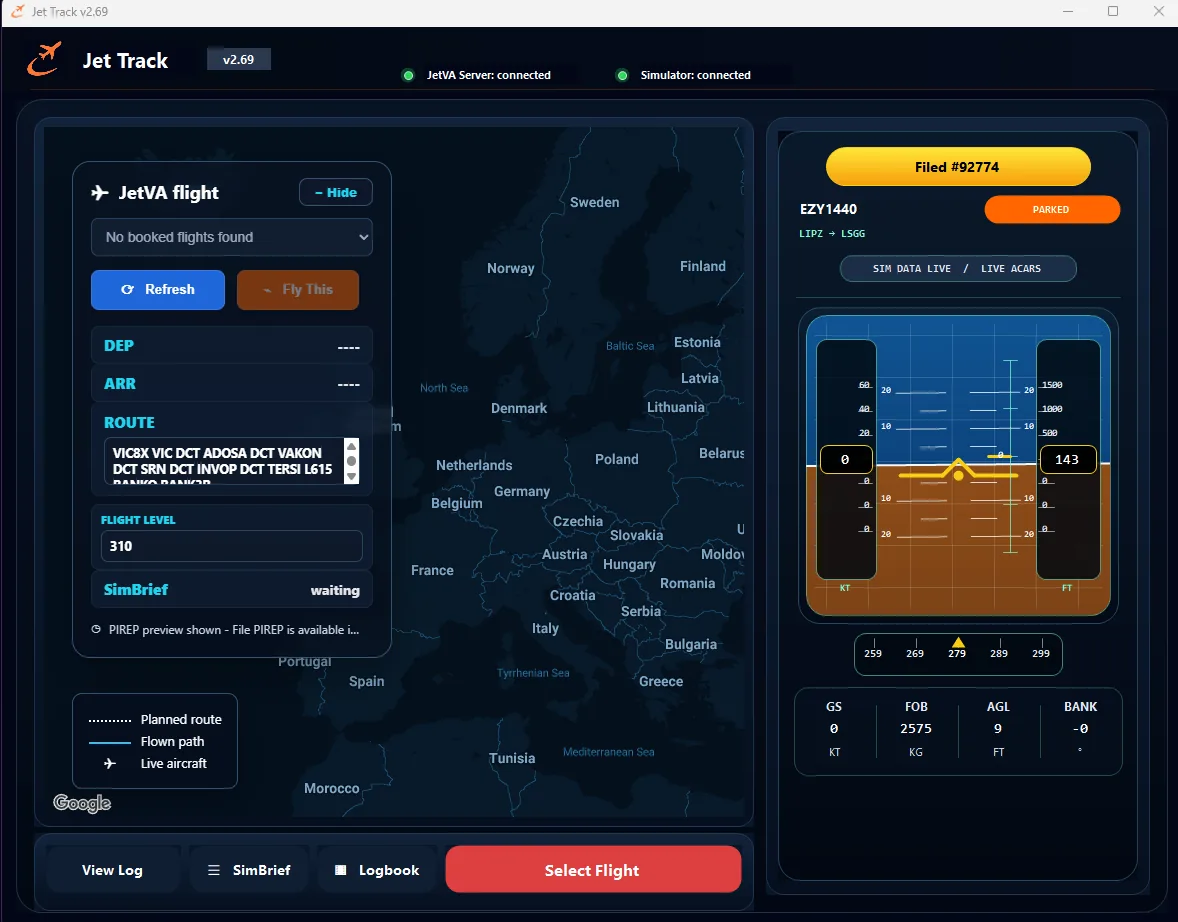Screen dimensions: 1178x922
Task: Hide the JetVA flight panel
Action: coord(336,192)
